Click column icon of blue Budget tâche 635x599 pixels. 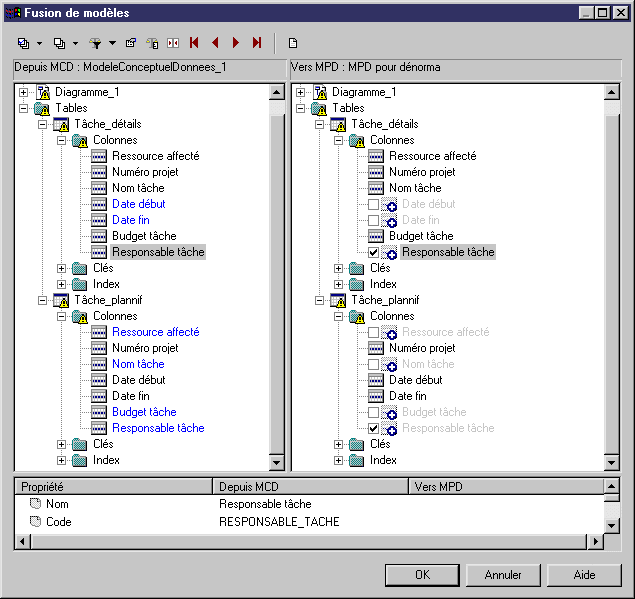pos(99,412)
